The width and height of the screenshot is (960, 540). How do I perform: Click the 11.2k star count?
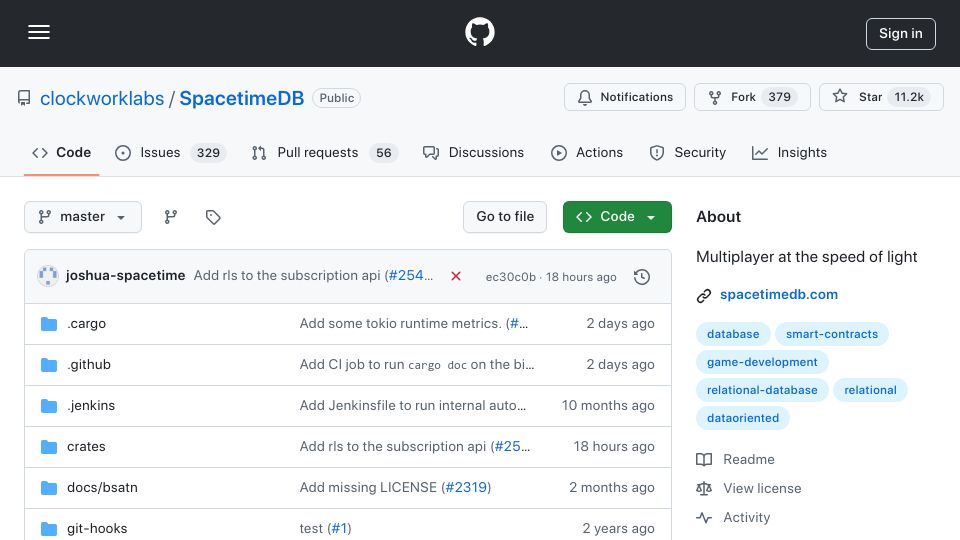coord(909,97)
